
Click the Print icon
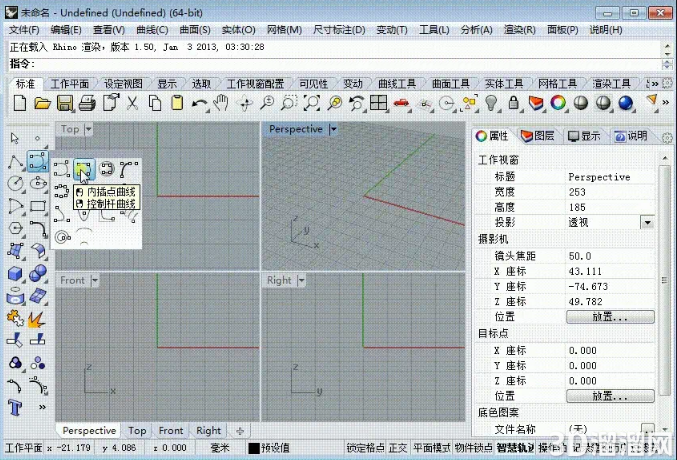click(87, 104)
